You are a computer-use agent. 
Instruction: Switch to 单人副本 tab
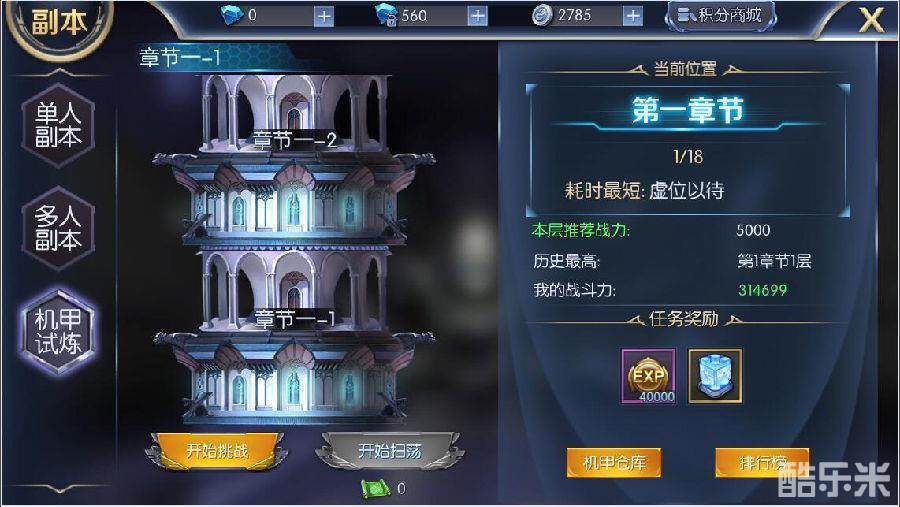[x=58, y=126]
